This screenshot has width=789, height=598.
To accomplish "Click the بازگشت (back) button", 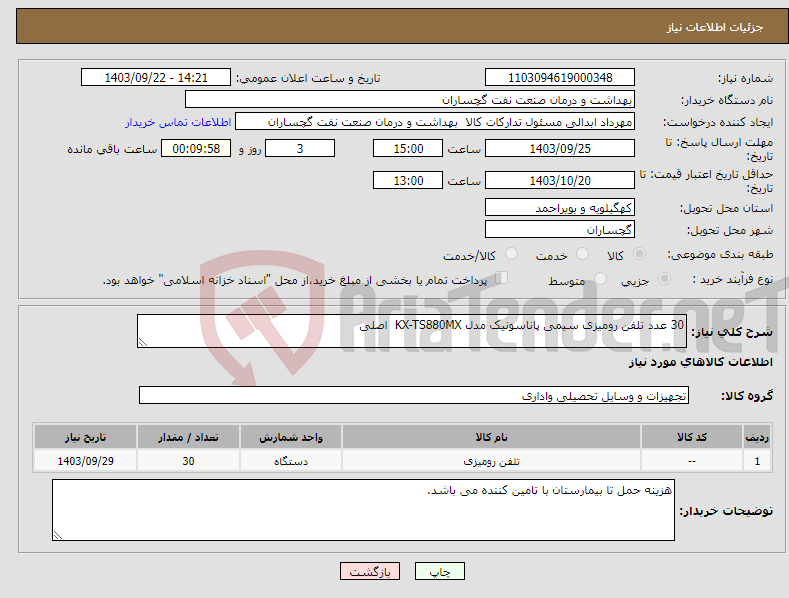I will pos(370,571).
